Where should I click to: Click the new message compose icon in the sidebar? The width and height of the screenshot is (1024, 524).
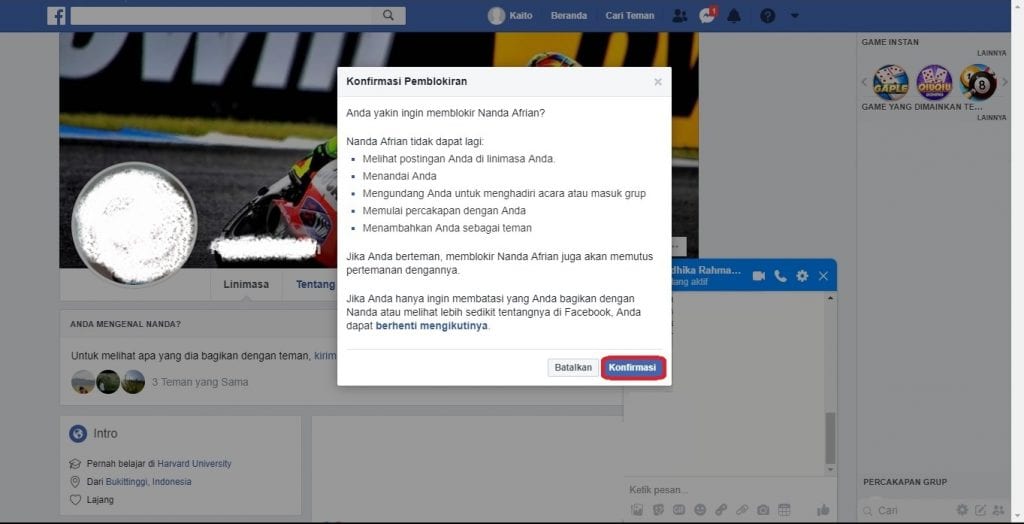tap(980, 510)
